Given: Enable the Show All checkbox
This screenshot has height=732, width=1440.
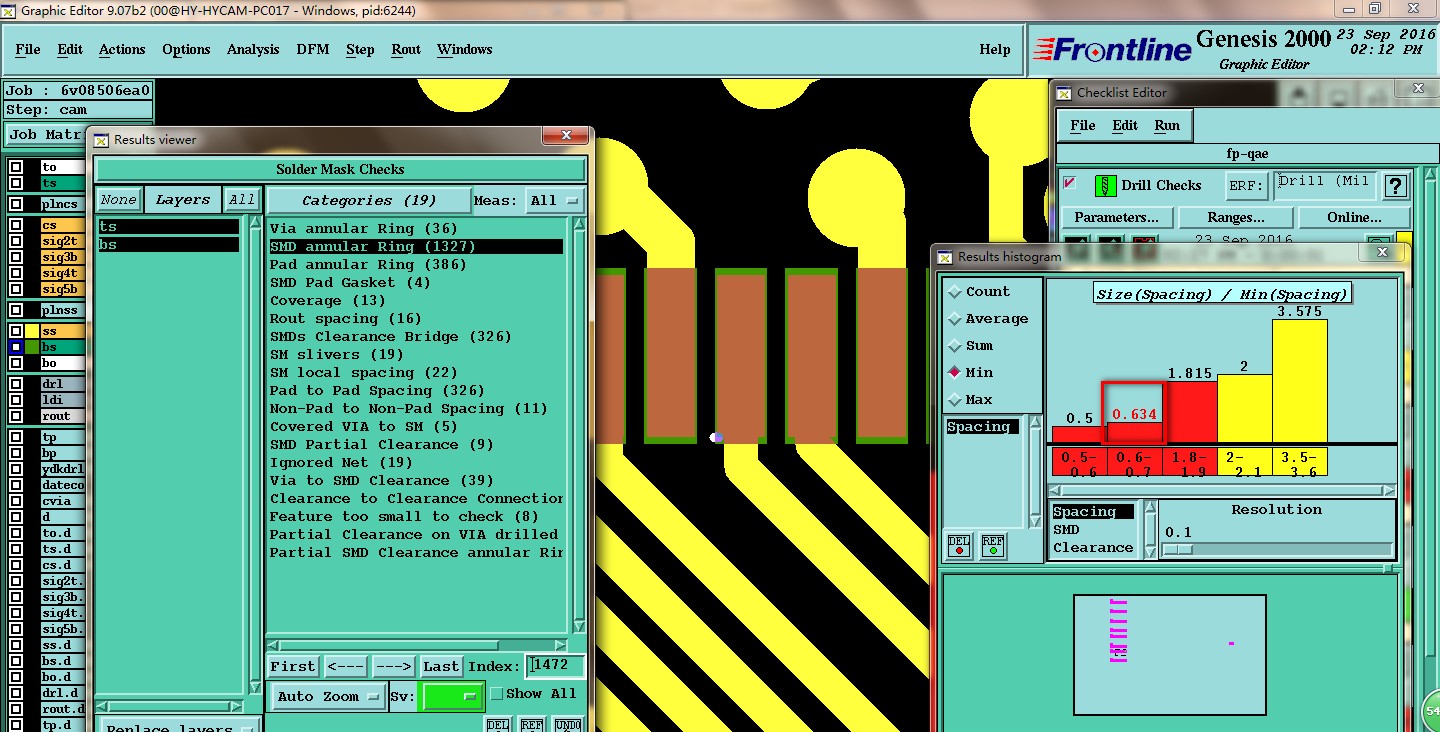Looking at the screenshot, I should pos(496,694).
